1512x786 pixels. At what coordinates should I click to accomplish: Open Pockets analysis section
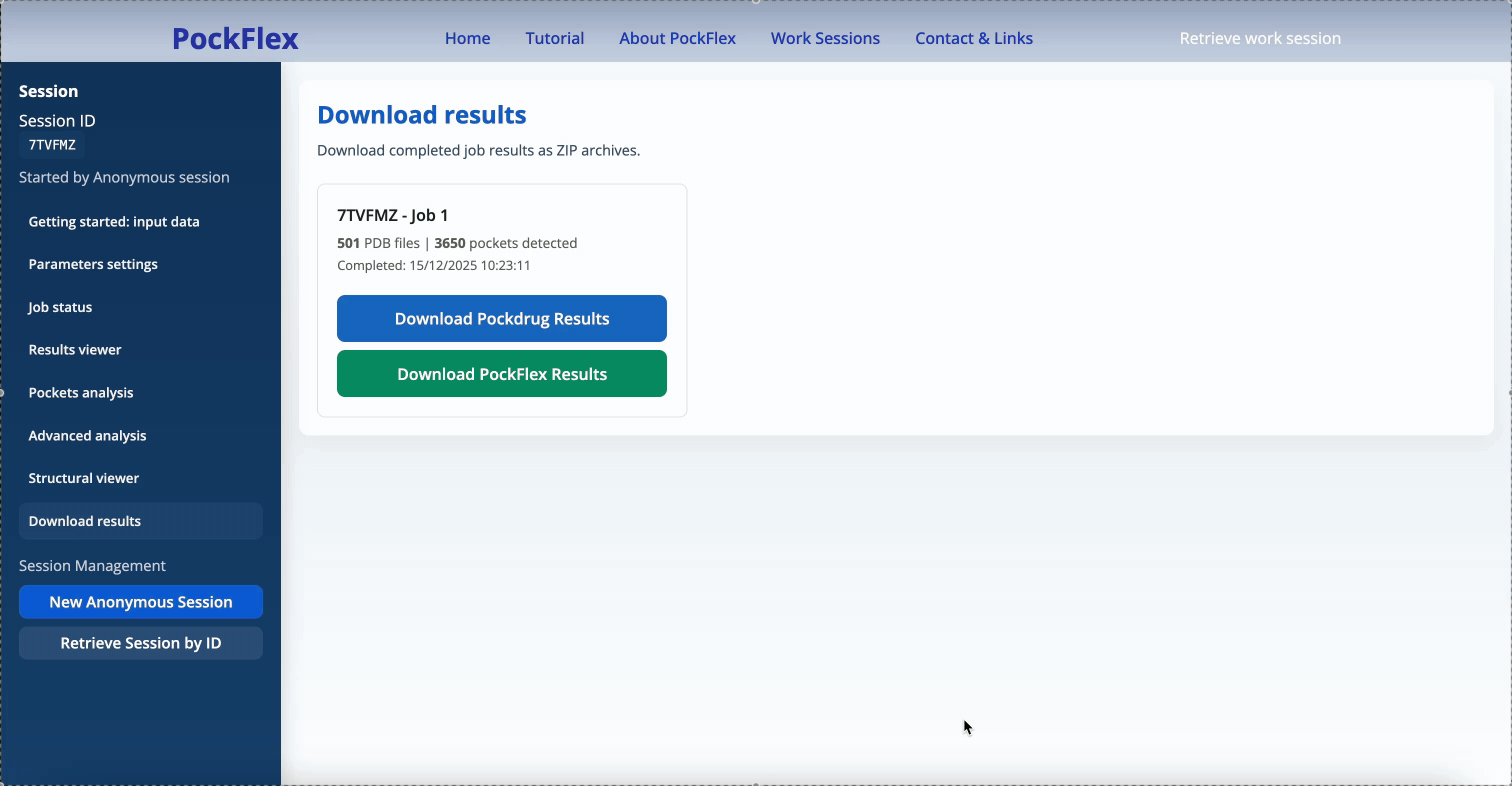point(141,392)
